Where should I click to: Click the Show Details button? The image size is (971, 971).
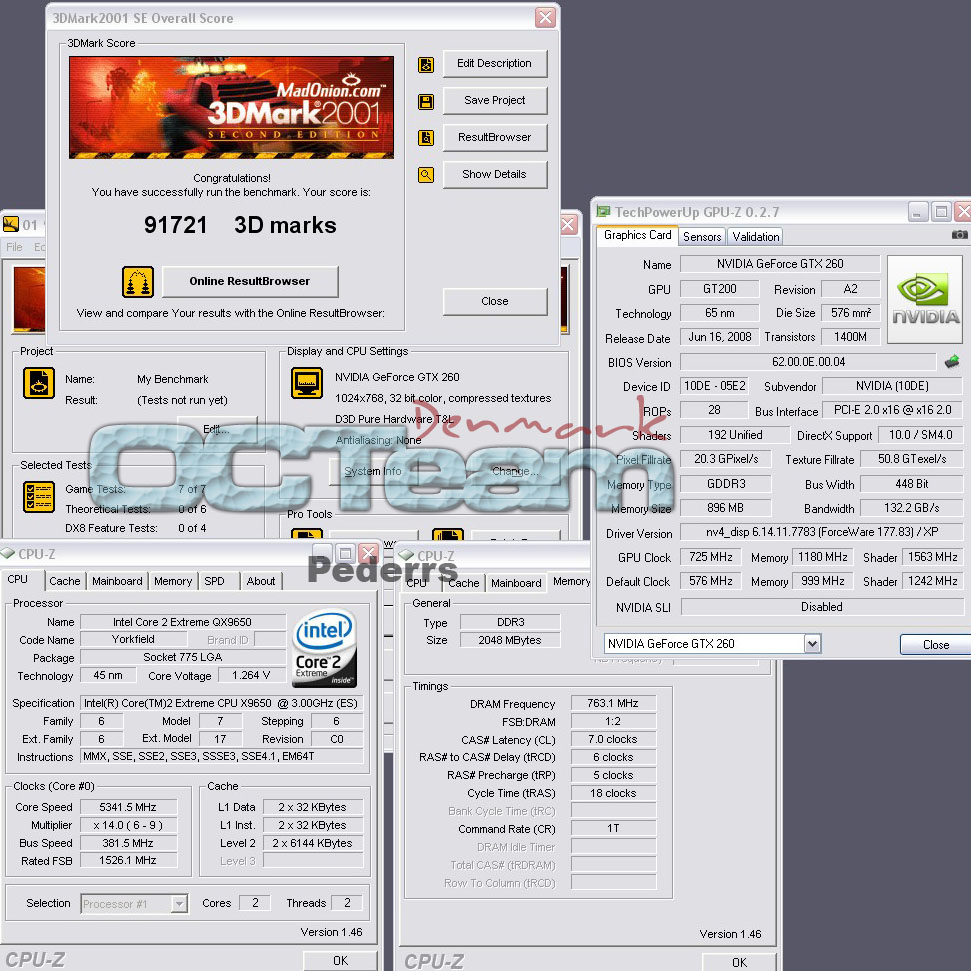click(495, 175)
